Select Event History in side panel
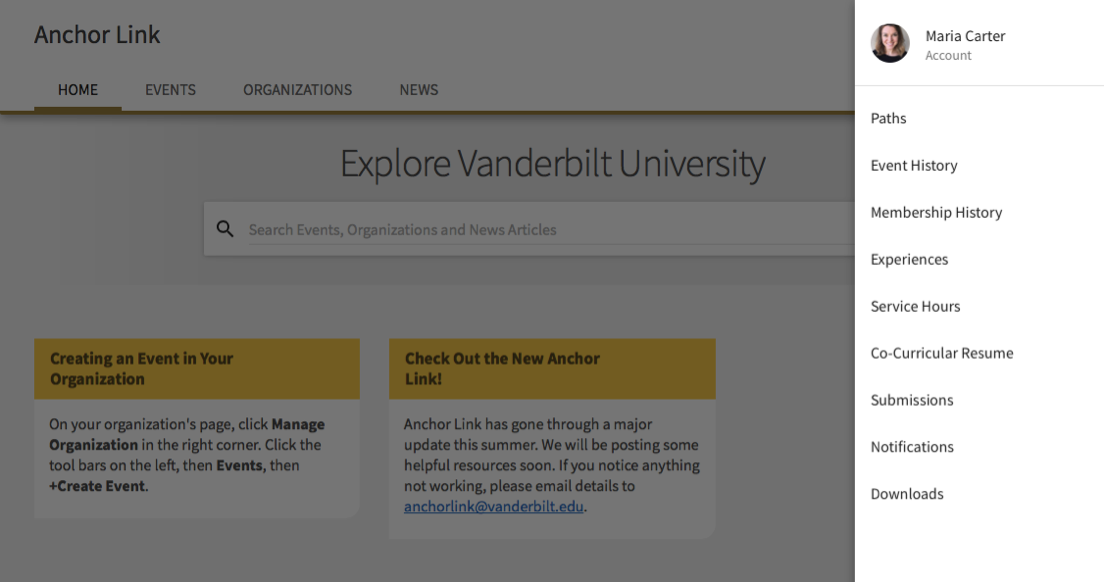 click(x=913, y=165)
